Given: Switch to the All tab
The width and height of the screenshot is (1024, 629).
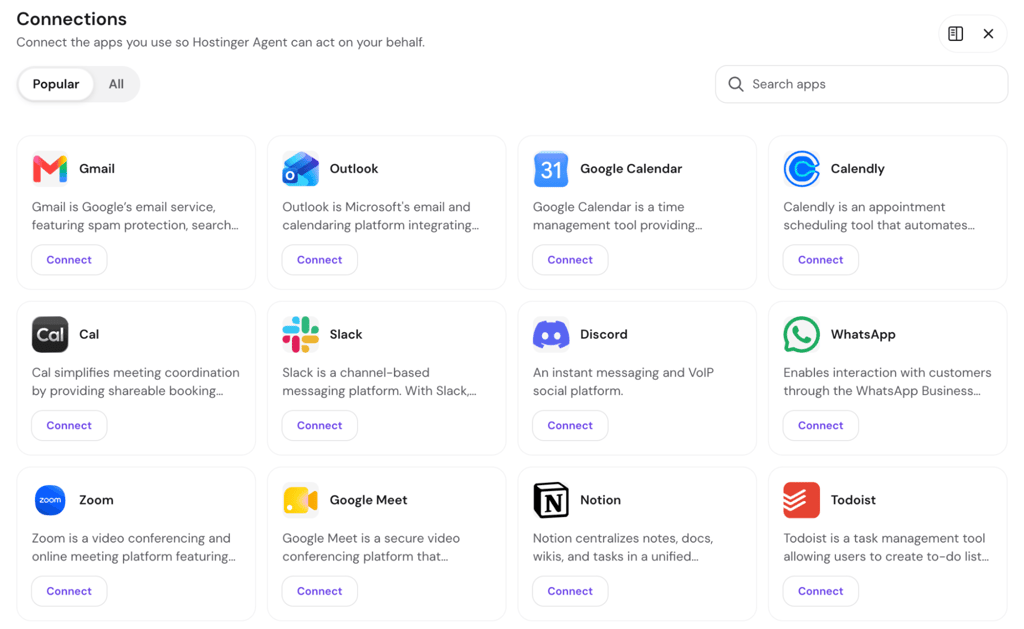Looking at the screenshot, I should click(116, 84).
